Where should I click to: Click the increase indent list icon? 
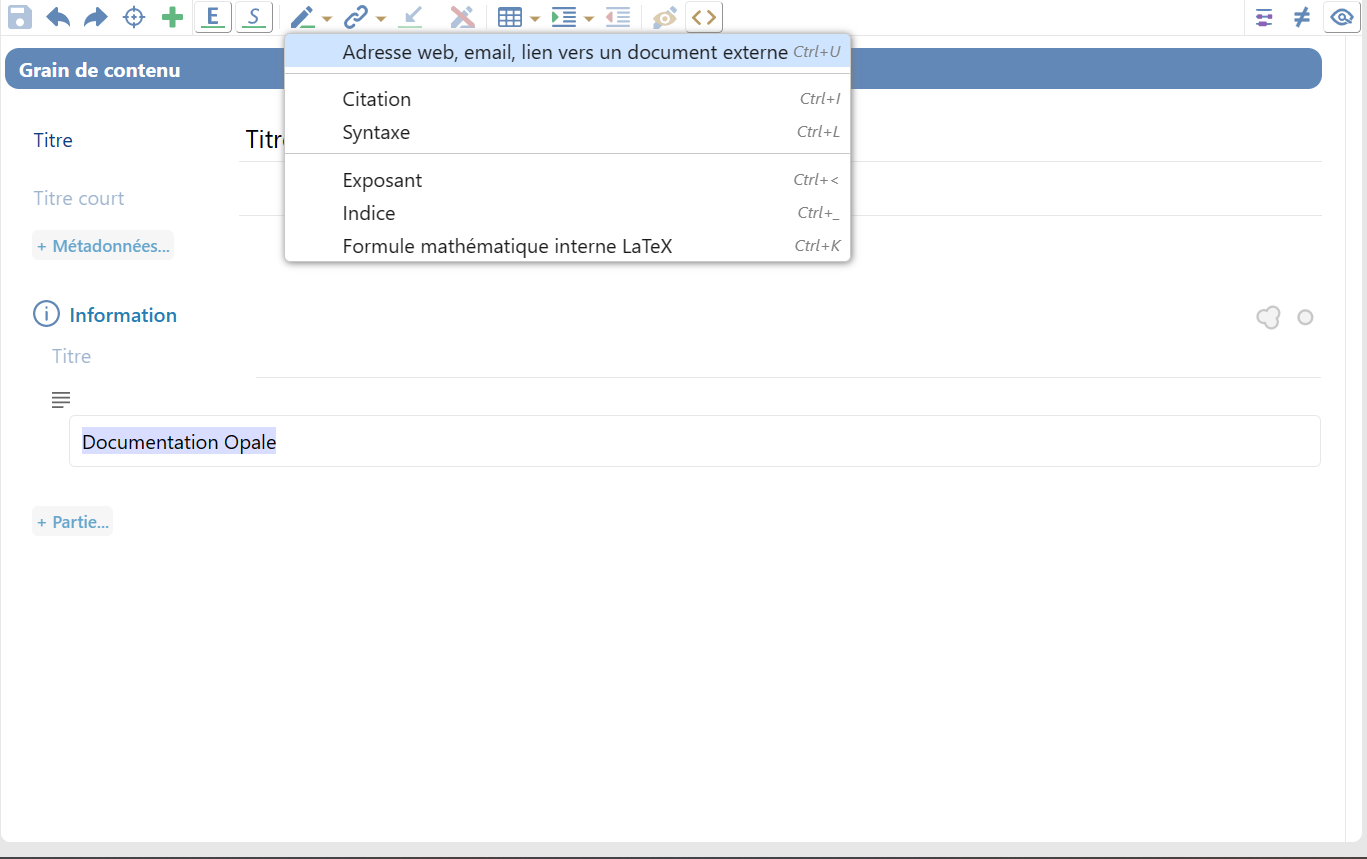pos(564,17)
